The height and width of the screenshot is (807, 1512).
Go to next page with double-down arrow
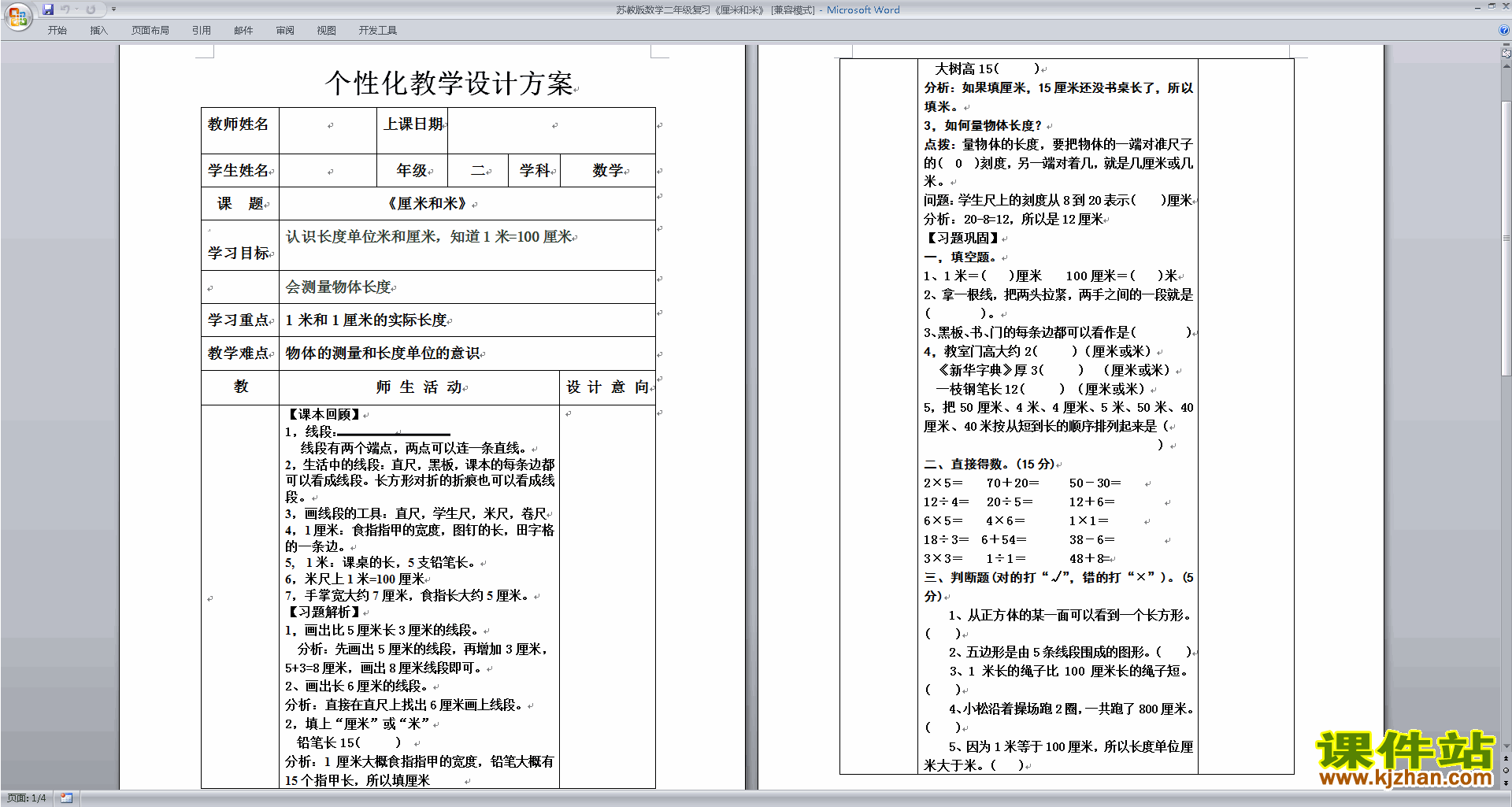coord(1506,783)
